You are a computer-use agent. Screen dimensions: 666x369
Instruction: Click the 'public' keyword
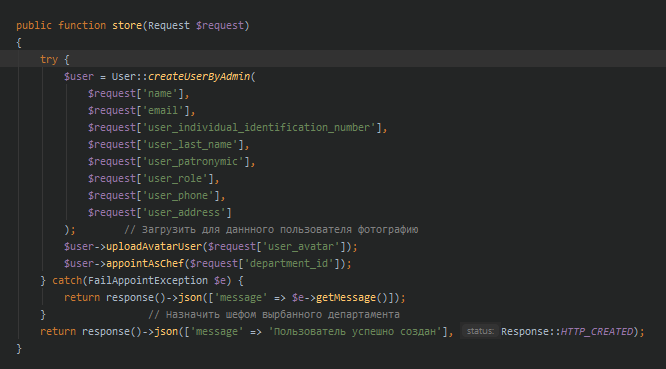coord(34,25)
